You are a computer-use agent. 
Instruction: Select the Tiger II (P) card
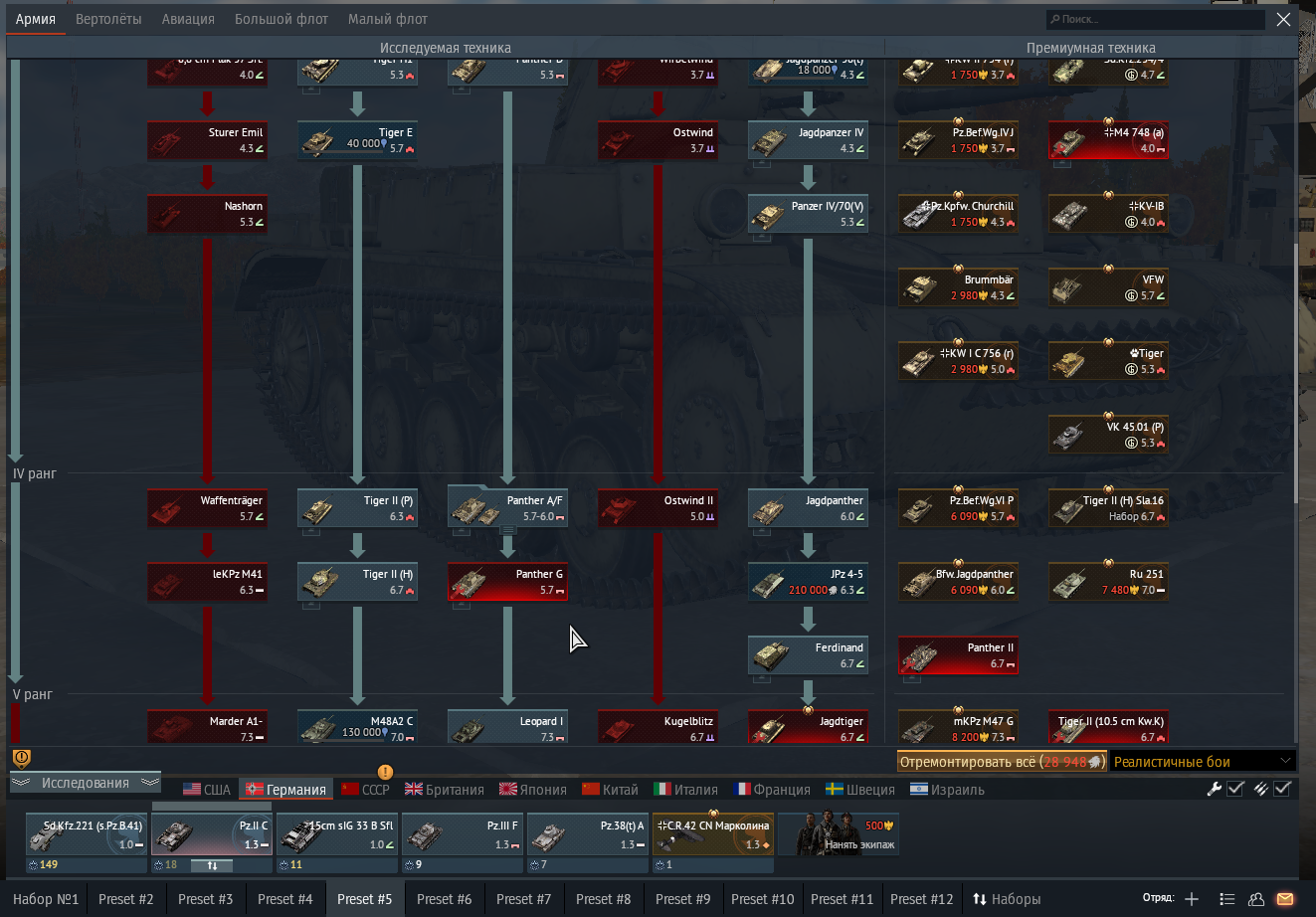coord(357,508)
